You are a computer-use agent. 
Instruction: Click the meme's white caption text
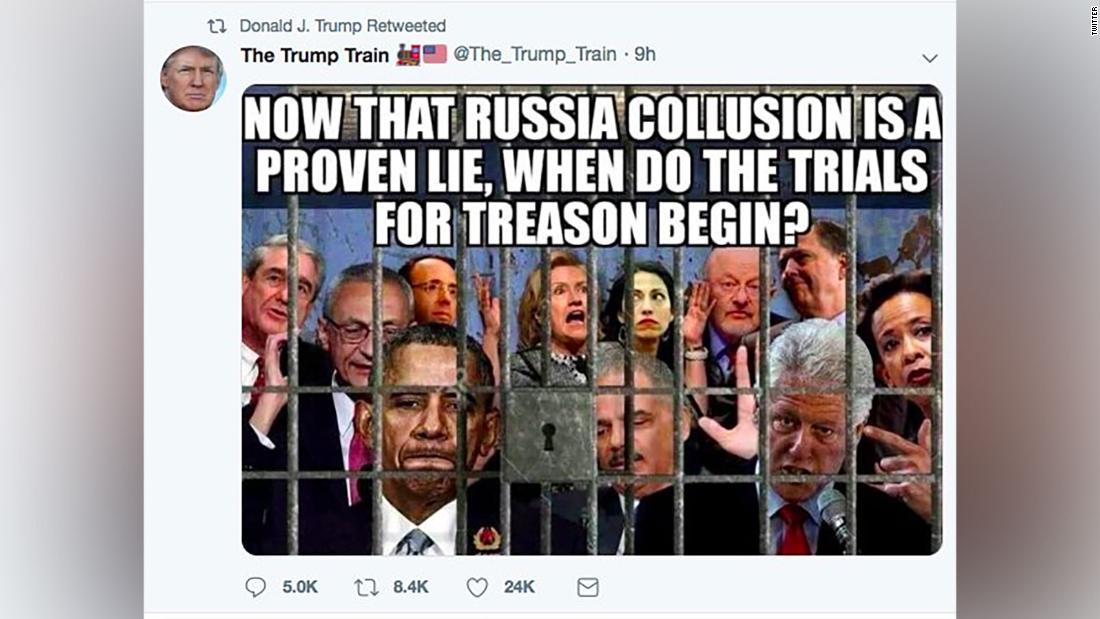click(x=592, y=171)
